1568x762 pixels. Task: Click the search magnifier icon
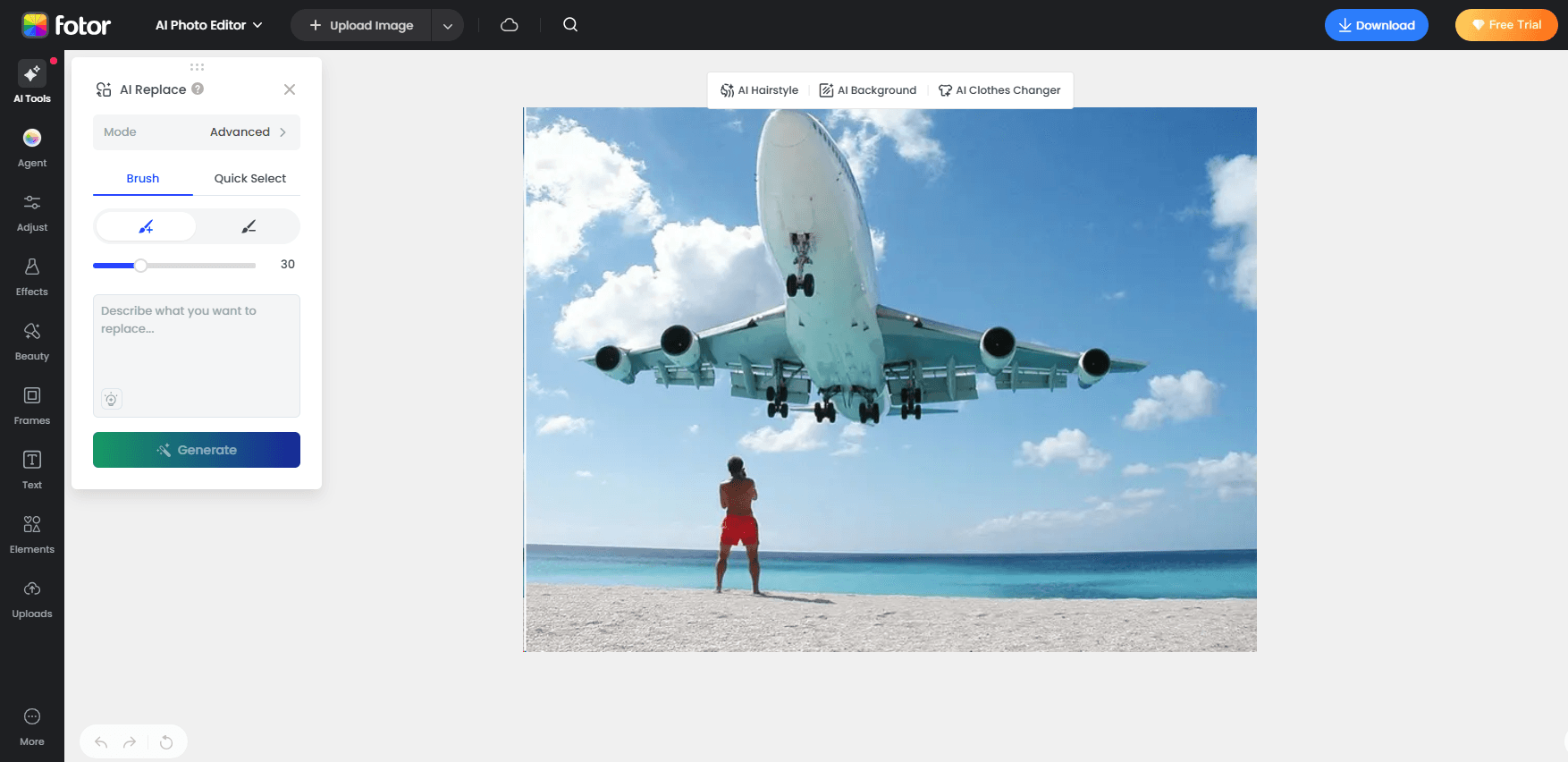click(570, 25)
